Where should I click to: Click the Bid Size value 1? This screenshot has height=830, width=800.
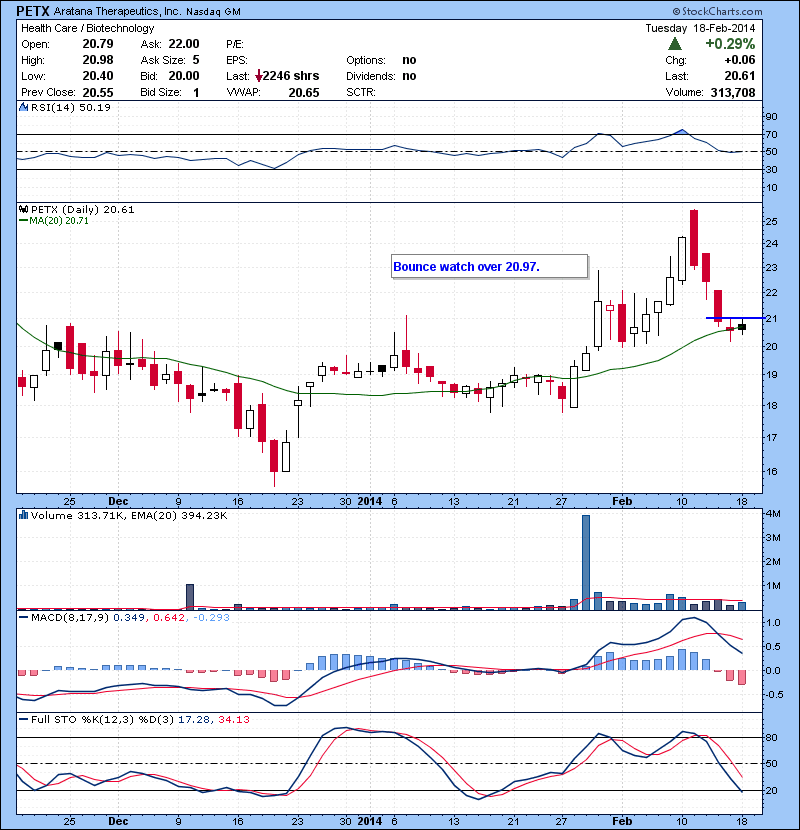coord(196,92)
